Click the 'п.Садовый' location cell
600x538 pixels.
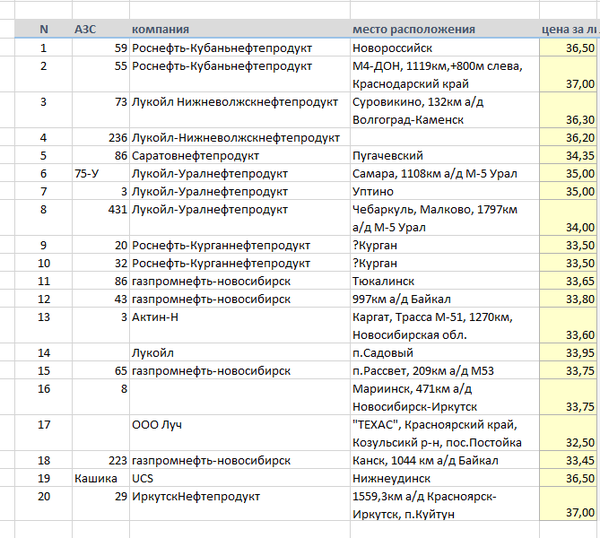point(445,352)
